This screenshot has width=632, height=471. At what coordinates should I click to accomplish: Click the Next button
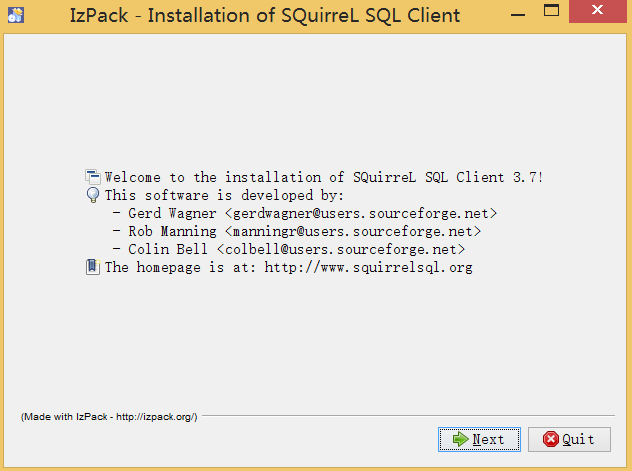[479, 439]
